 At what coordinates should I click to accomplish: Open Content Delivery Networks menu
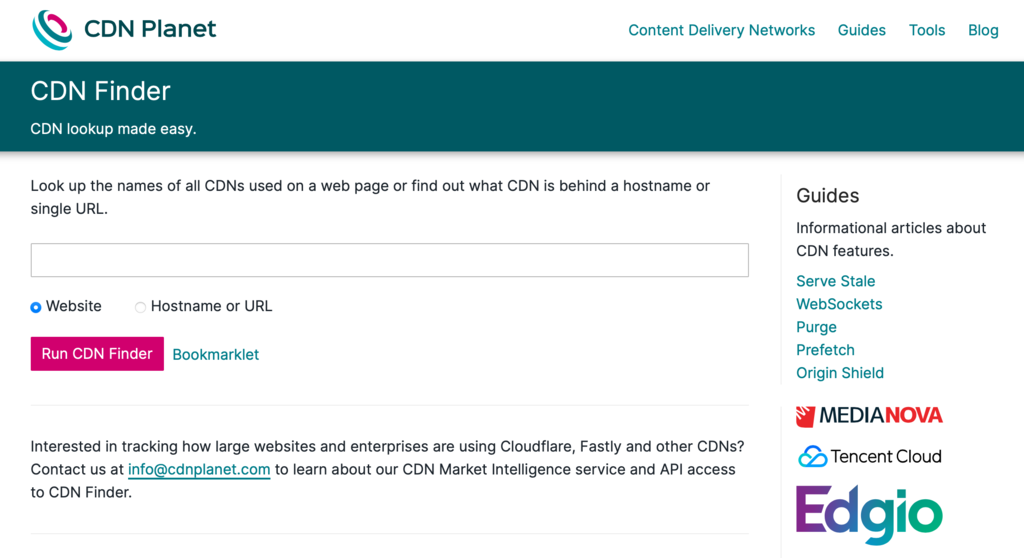pos(721,30)
